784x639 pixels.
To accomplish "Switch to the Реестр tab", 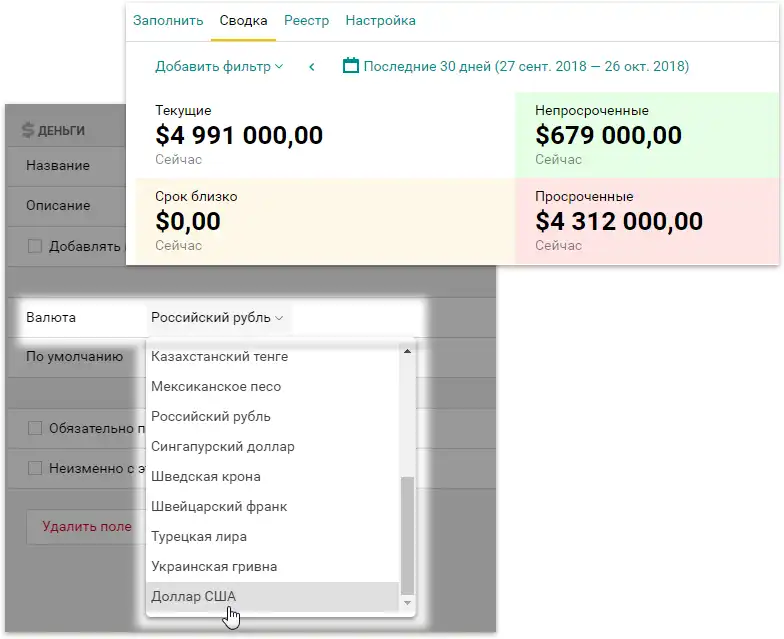I will [306, 20].
